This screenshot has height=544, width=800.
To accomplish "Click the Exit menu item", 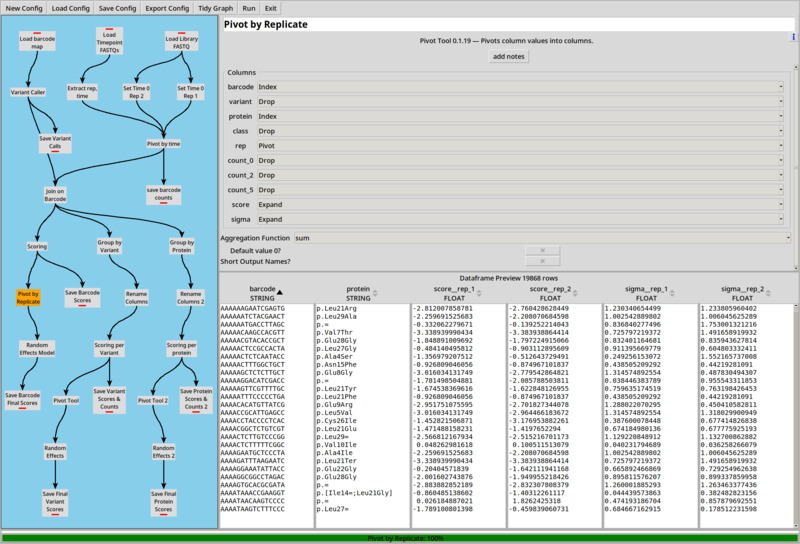I will [271, 8].
